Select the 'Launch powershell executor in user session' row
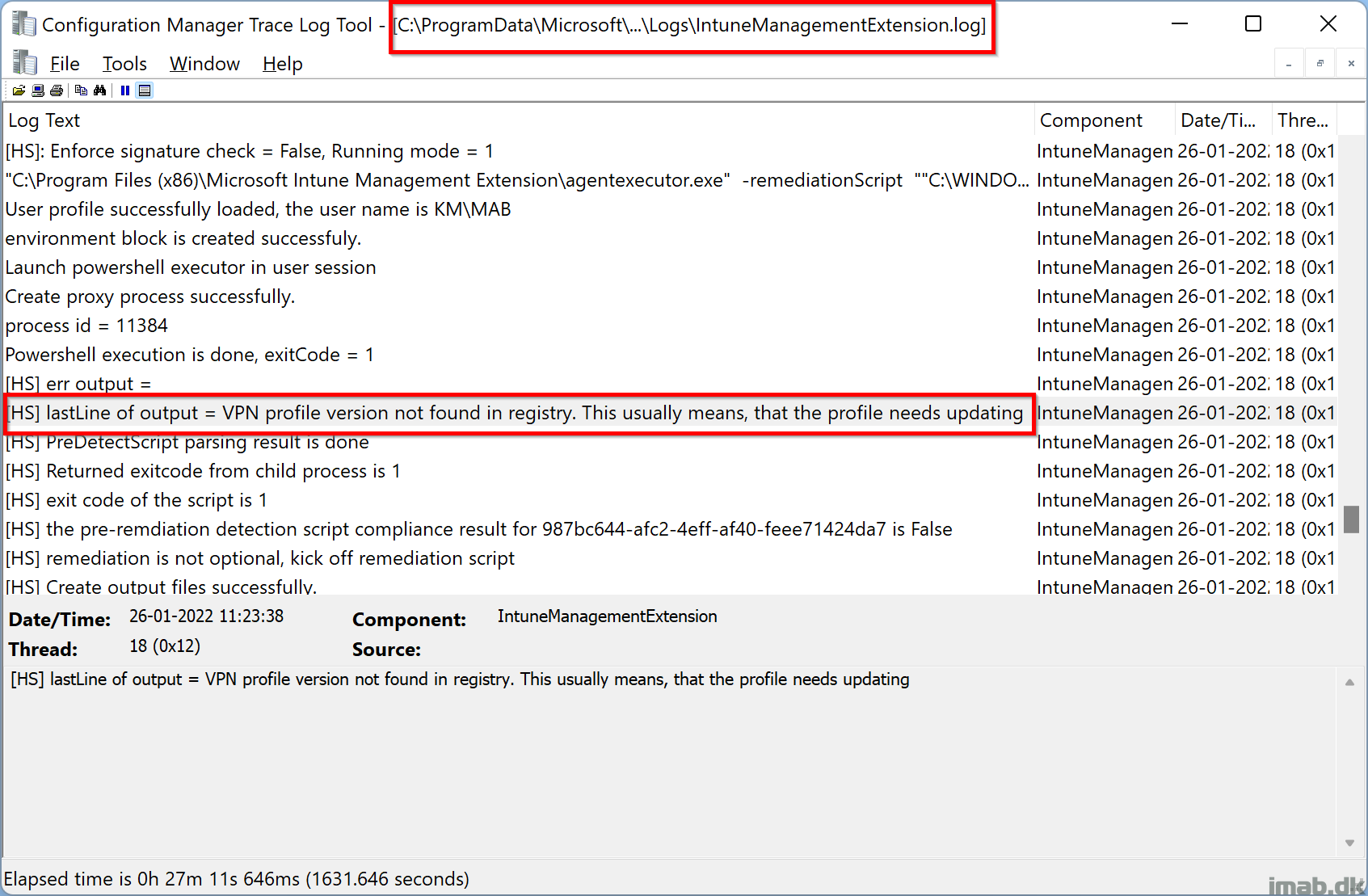This screenshot has height=896, width=1368. [670, 267]
